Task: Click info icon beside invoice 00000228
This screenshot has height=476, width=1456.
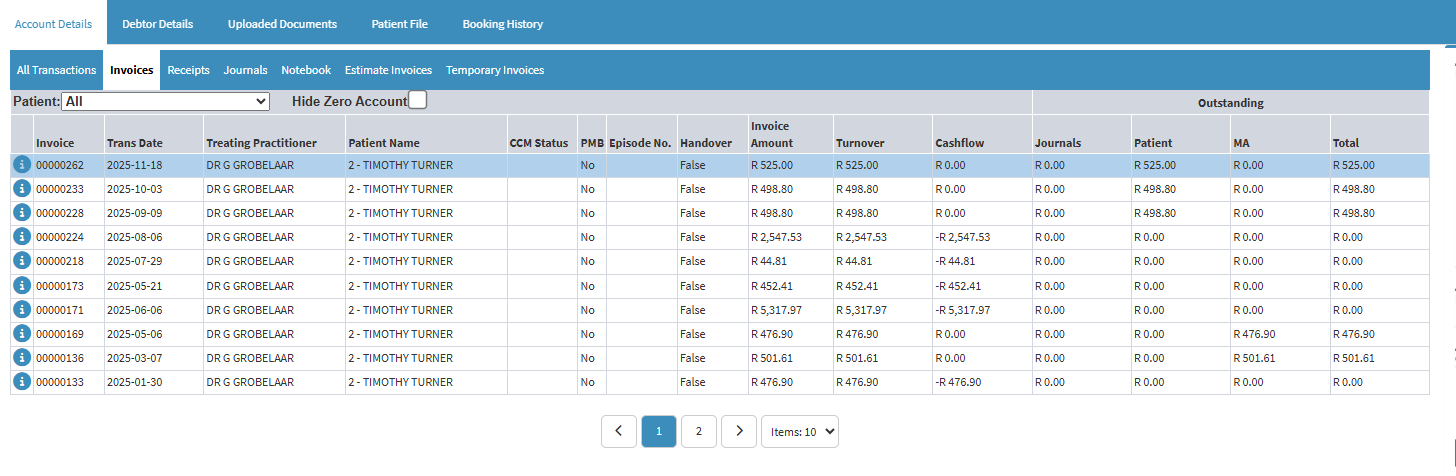Action: point(22,213)
